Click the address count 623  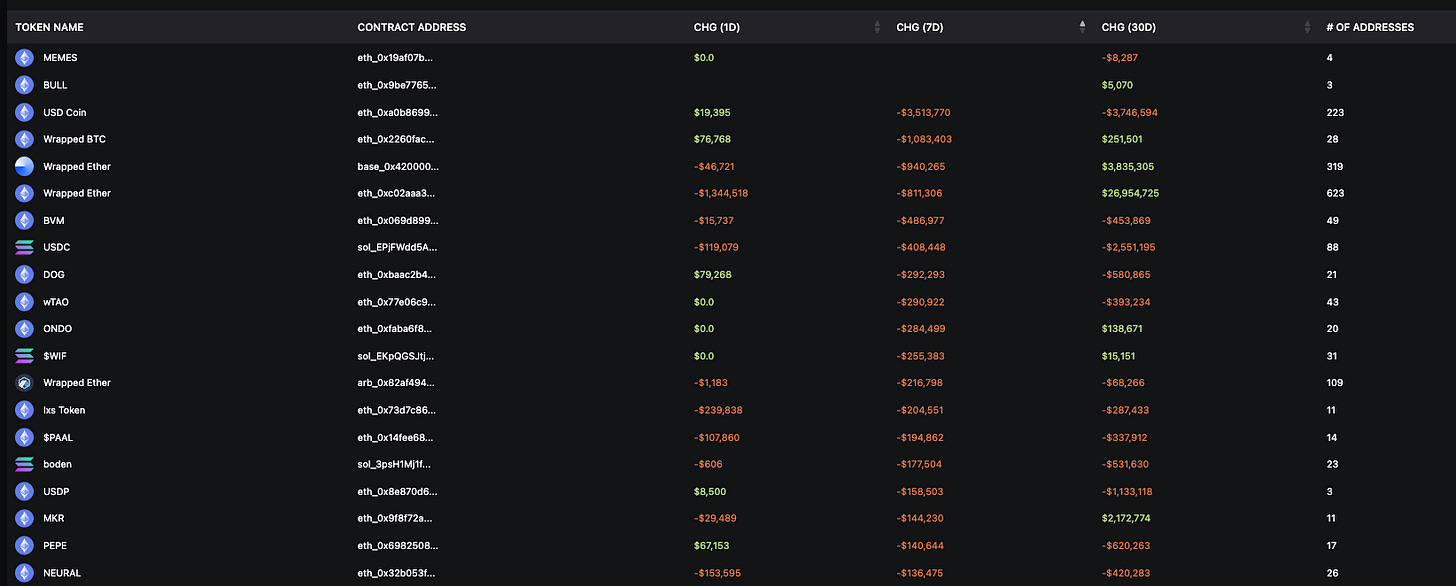tap(1334, 193)
